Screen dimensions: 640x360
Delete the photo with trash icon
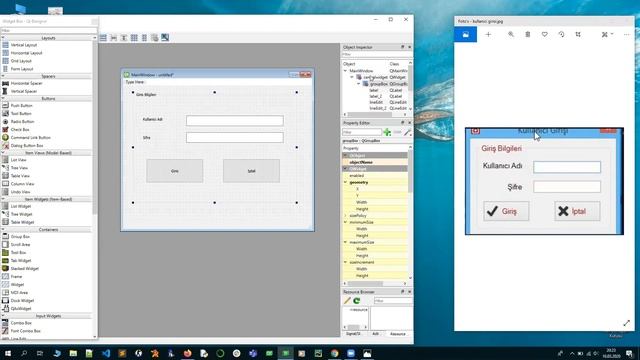coord(528,35)
